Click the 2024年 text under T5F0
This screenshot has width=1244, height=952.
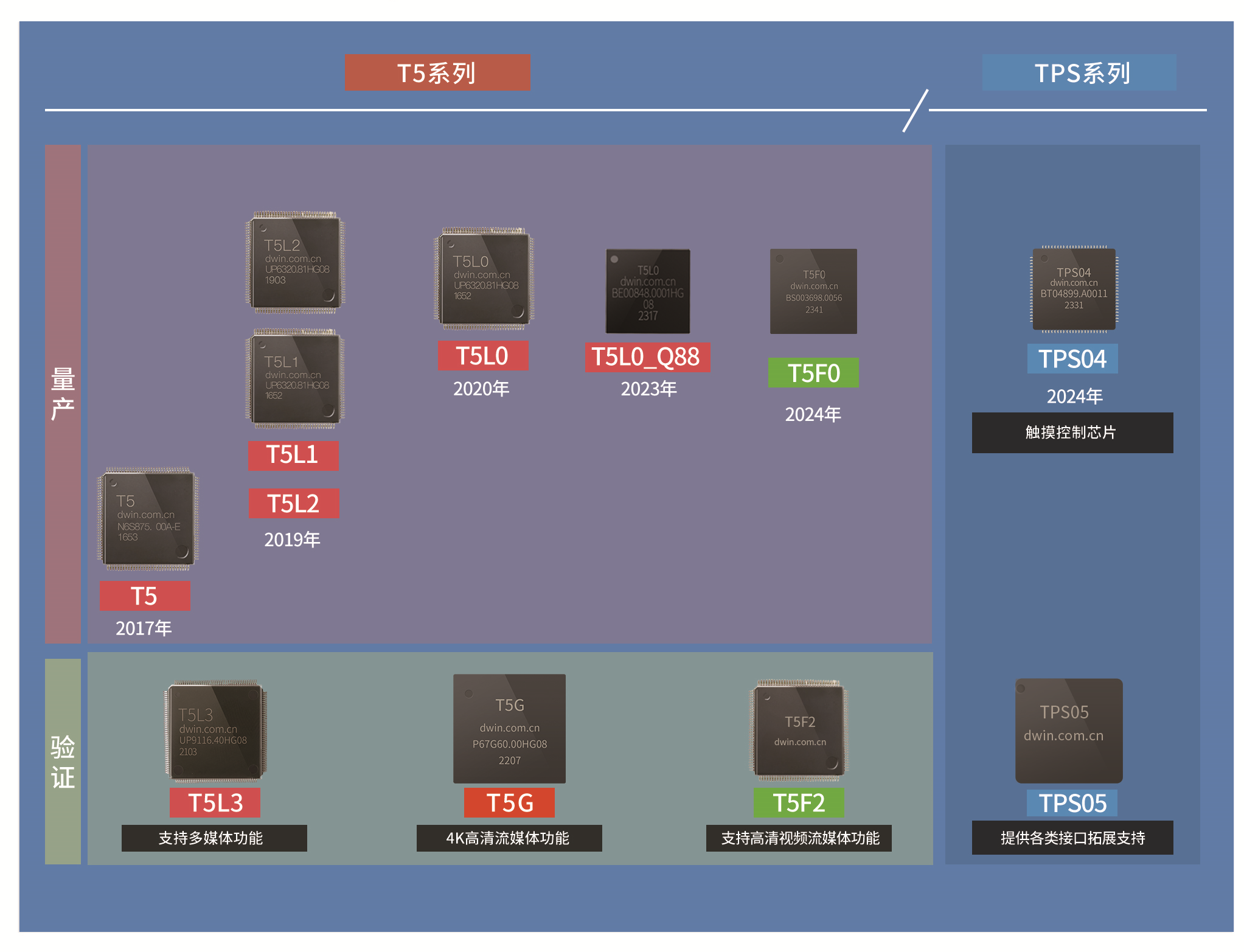click(x=813, y=414)
